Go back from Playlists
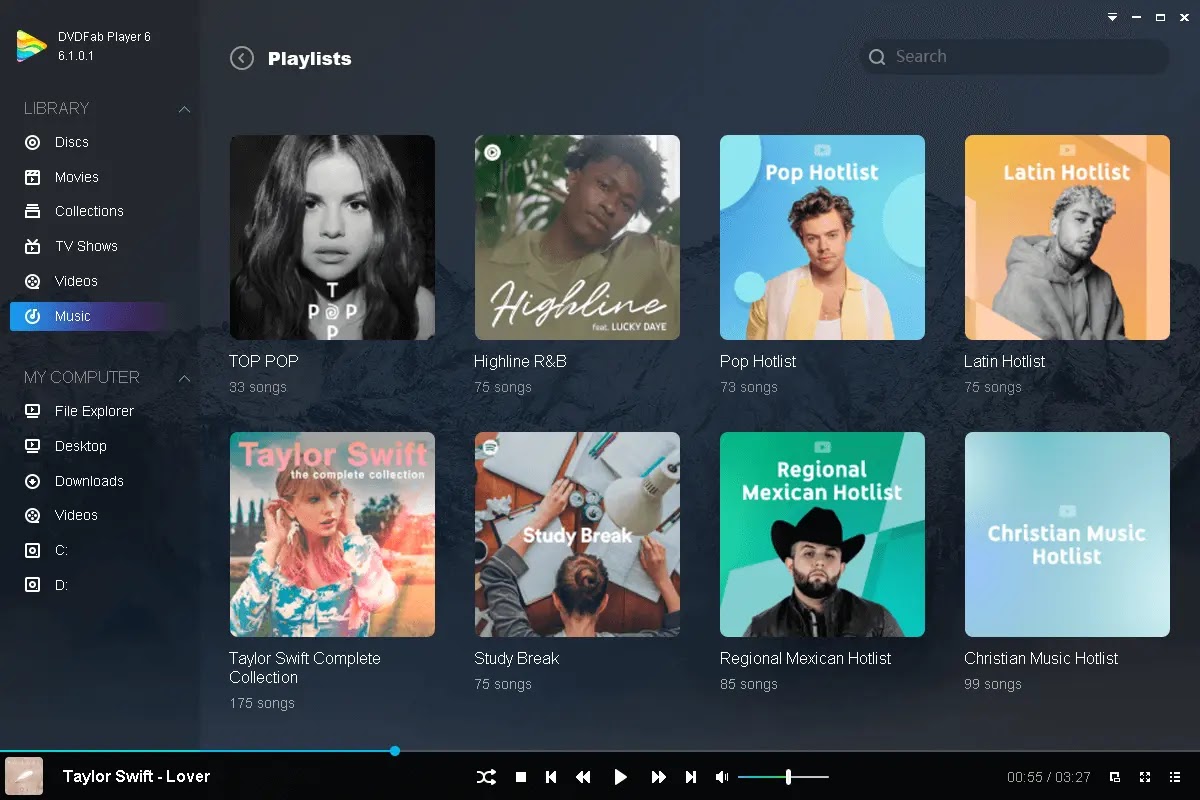This screenshot has height=800, width=1200. [241, 58]
